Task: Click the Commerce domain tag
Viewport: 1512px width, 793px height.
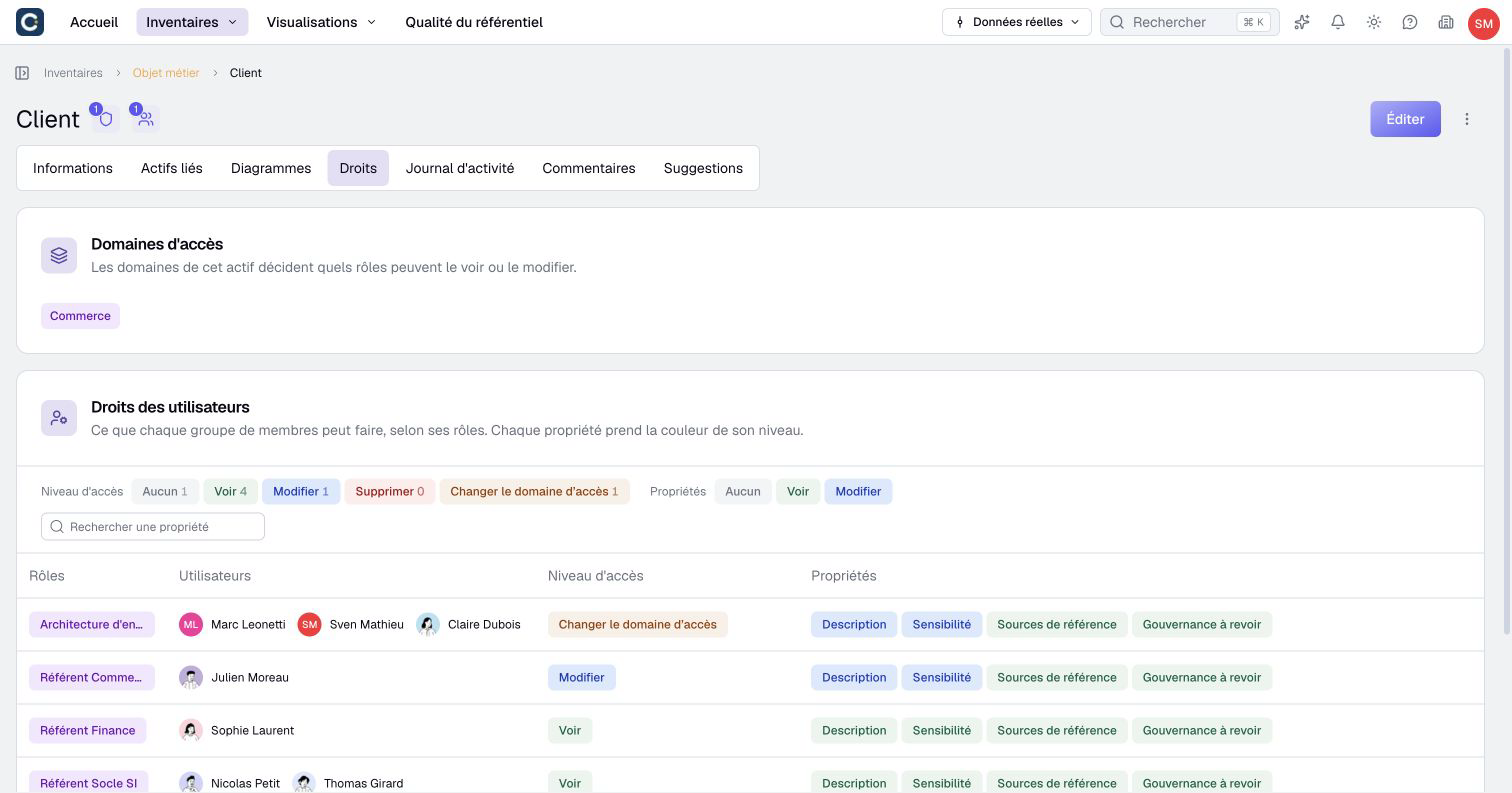Action: tap(80, 316)
